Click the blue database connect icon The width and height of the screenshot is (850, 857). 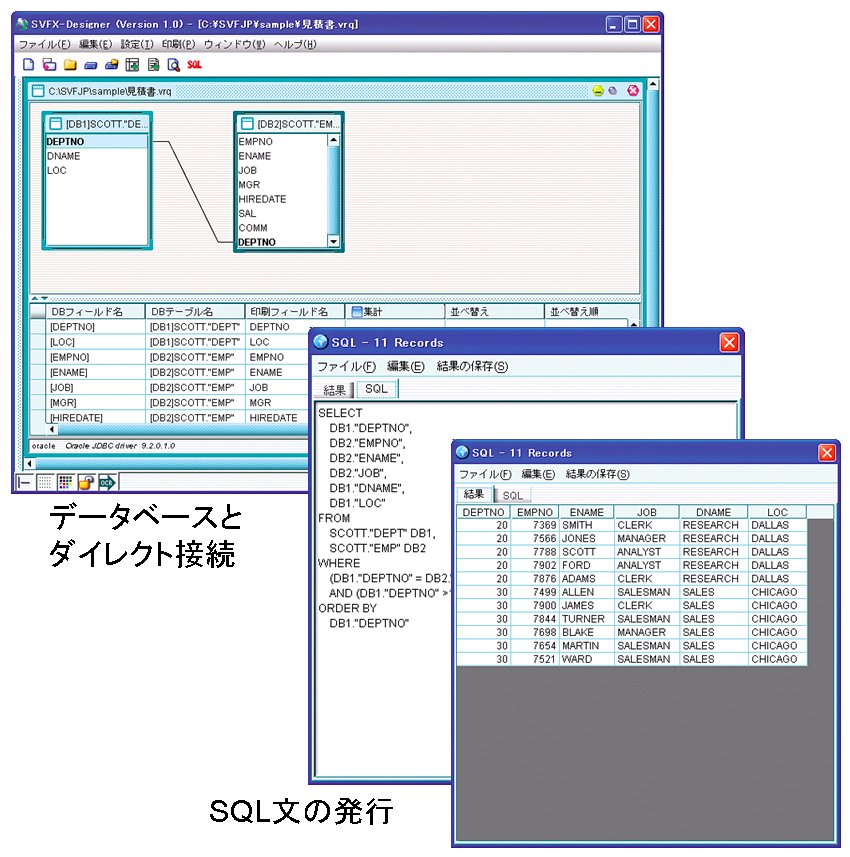click(x=91, y=65)
